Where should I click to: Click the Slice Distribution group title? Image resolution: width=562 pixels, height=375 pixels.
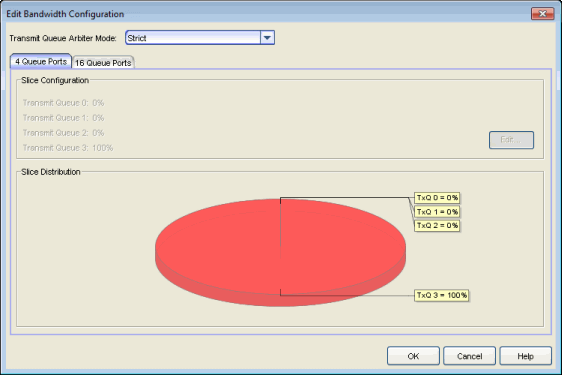click(51, 172)
